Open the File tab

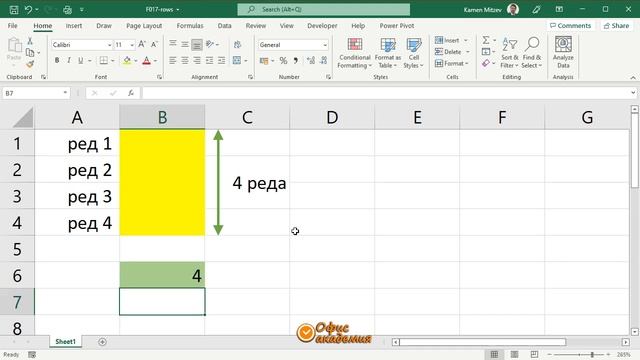coord(13,26)
